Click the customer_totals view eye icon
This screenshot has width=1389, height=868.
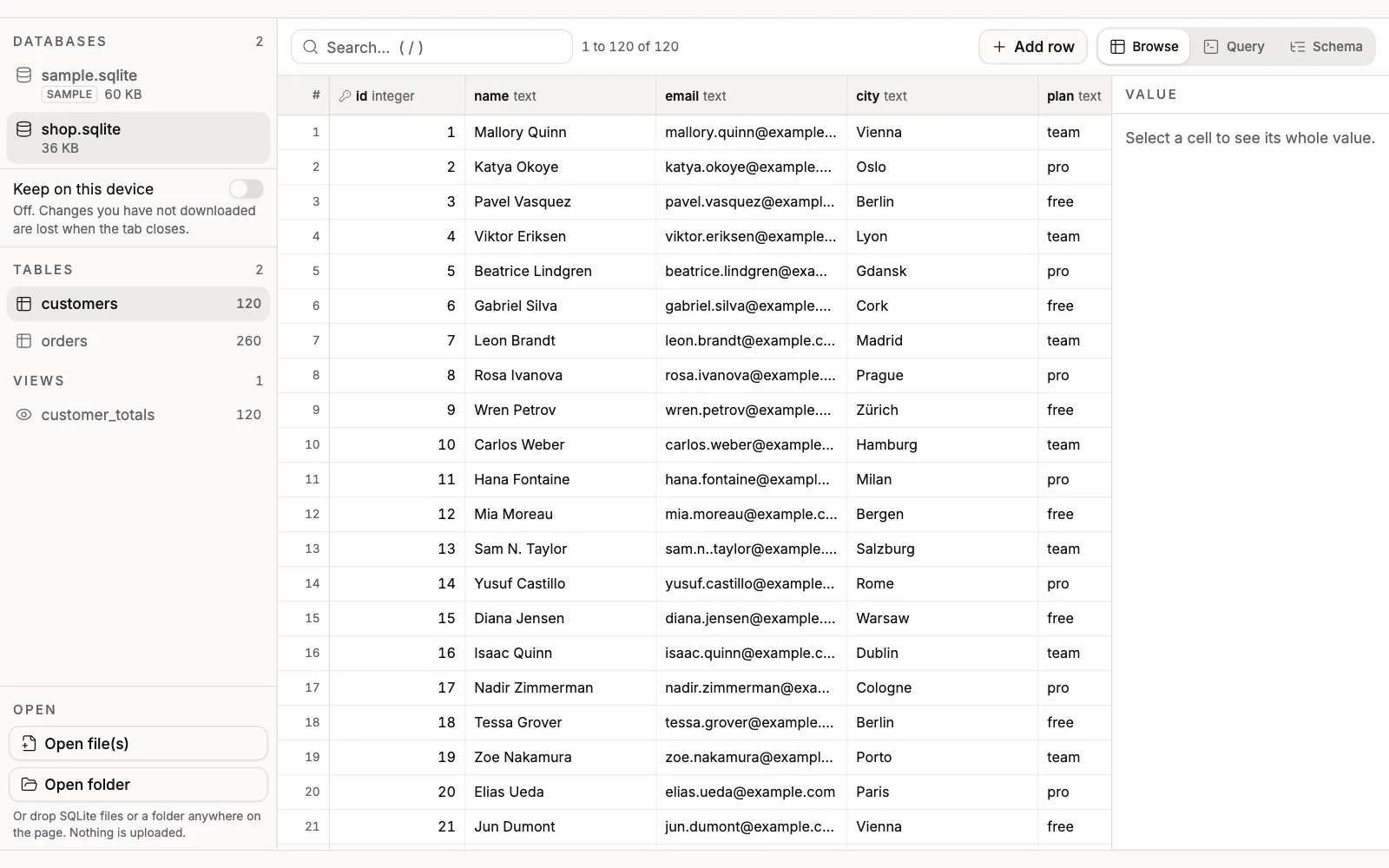pos(24,415)
